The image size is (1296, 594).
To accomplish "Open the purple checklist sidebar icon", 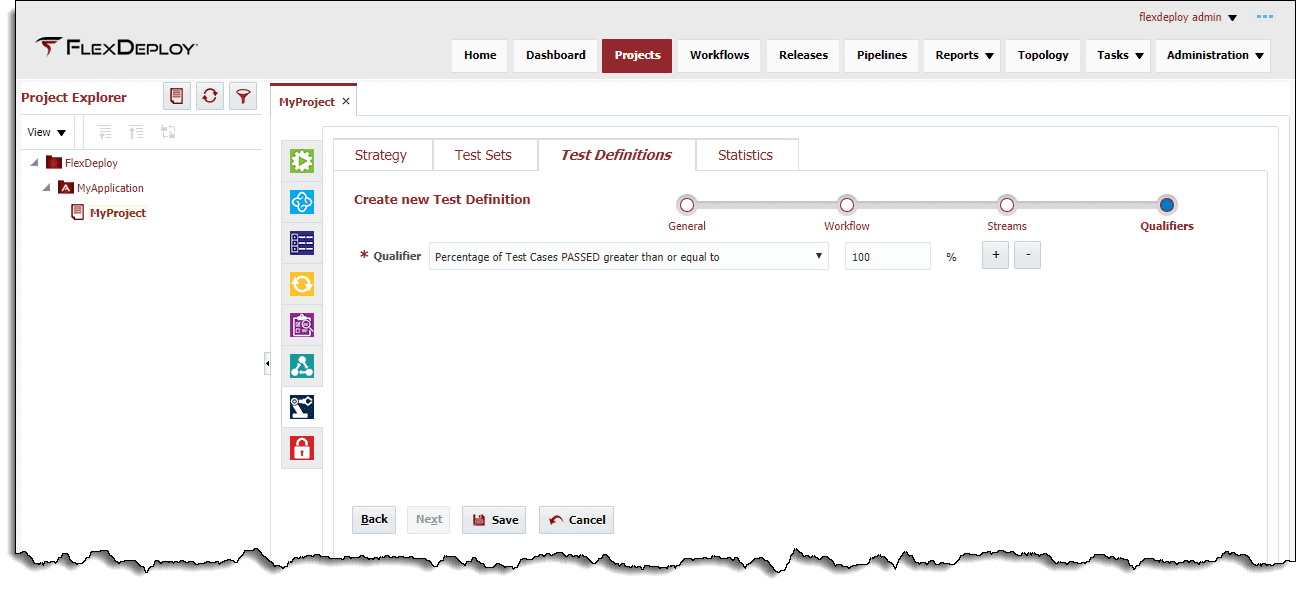I will point(302,243).
